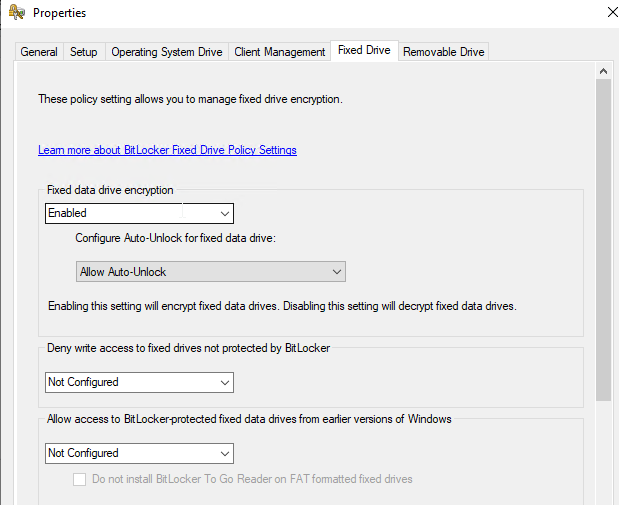
Task: Expand Deny write access dropdown
Action: click(139, 382)
